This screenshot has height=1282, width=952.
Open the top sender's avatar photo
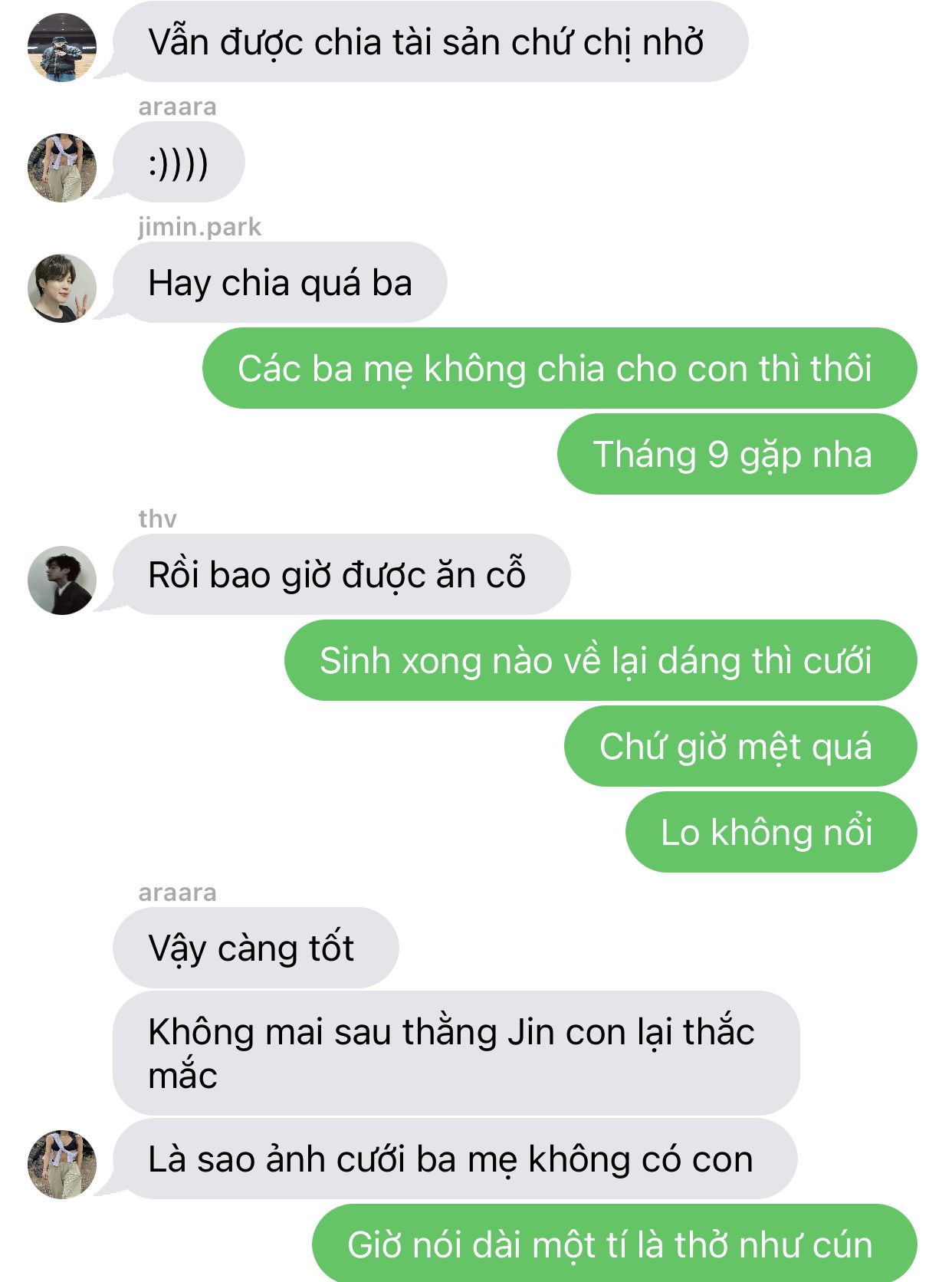click(62, 47)
